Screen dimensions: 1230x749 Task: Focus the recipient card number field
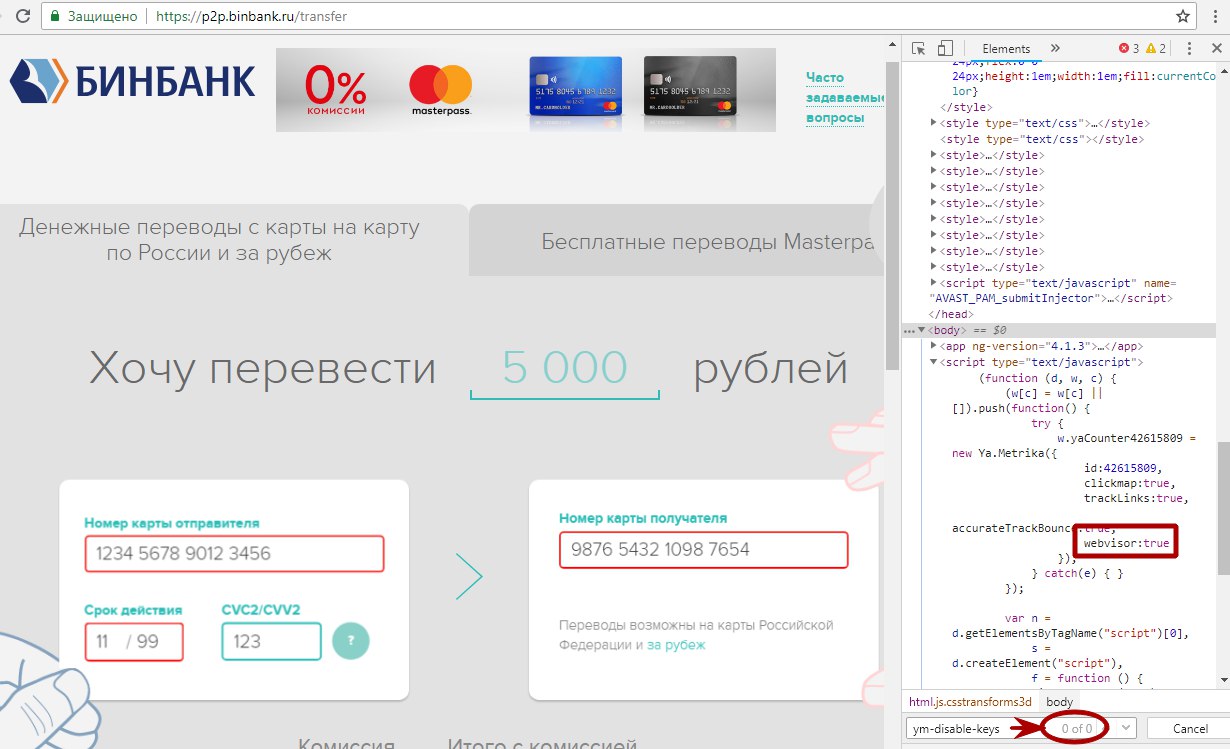[x=704, y=549]
